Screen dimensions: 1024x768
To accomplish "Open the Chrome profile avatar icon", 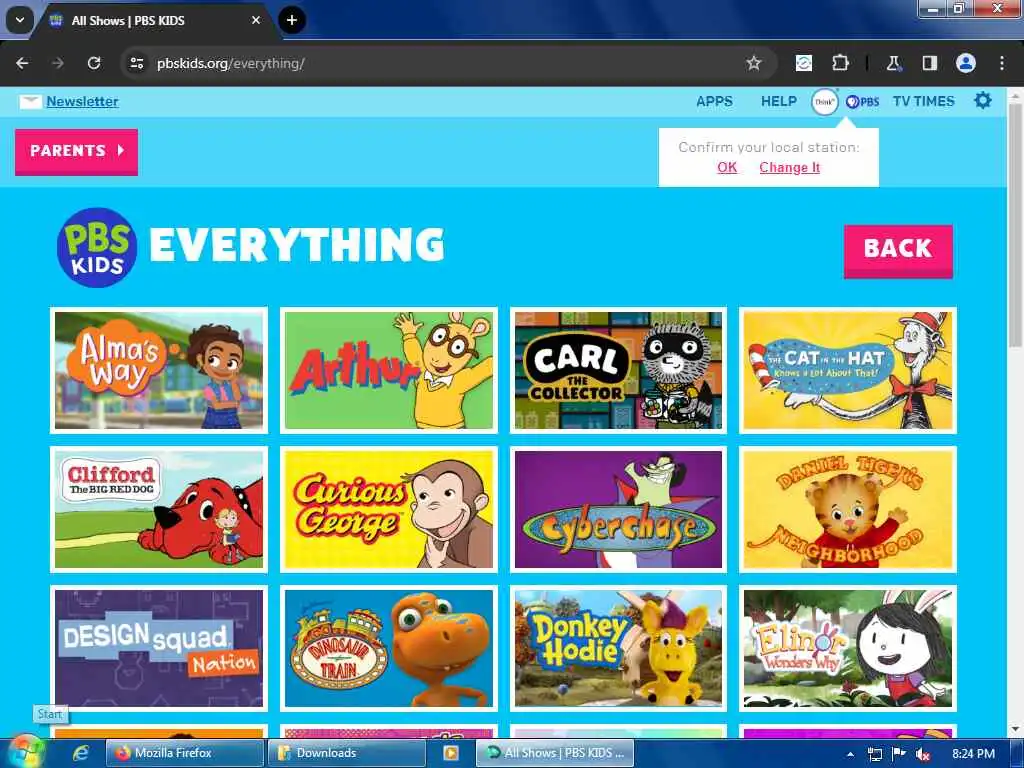I will (966, 63).
